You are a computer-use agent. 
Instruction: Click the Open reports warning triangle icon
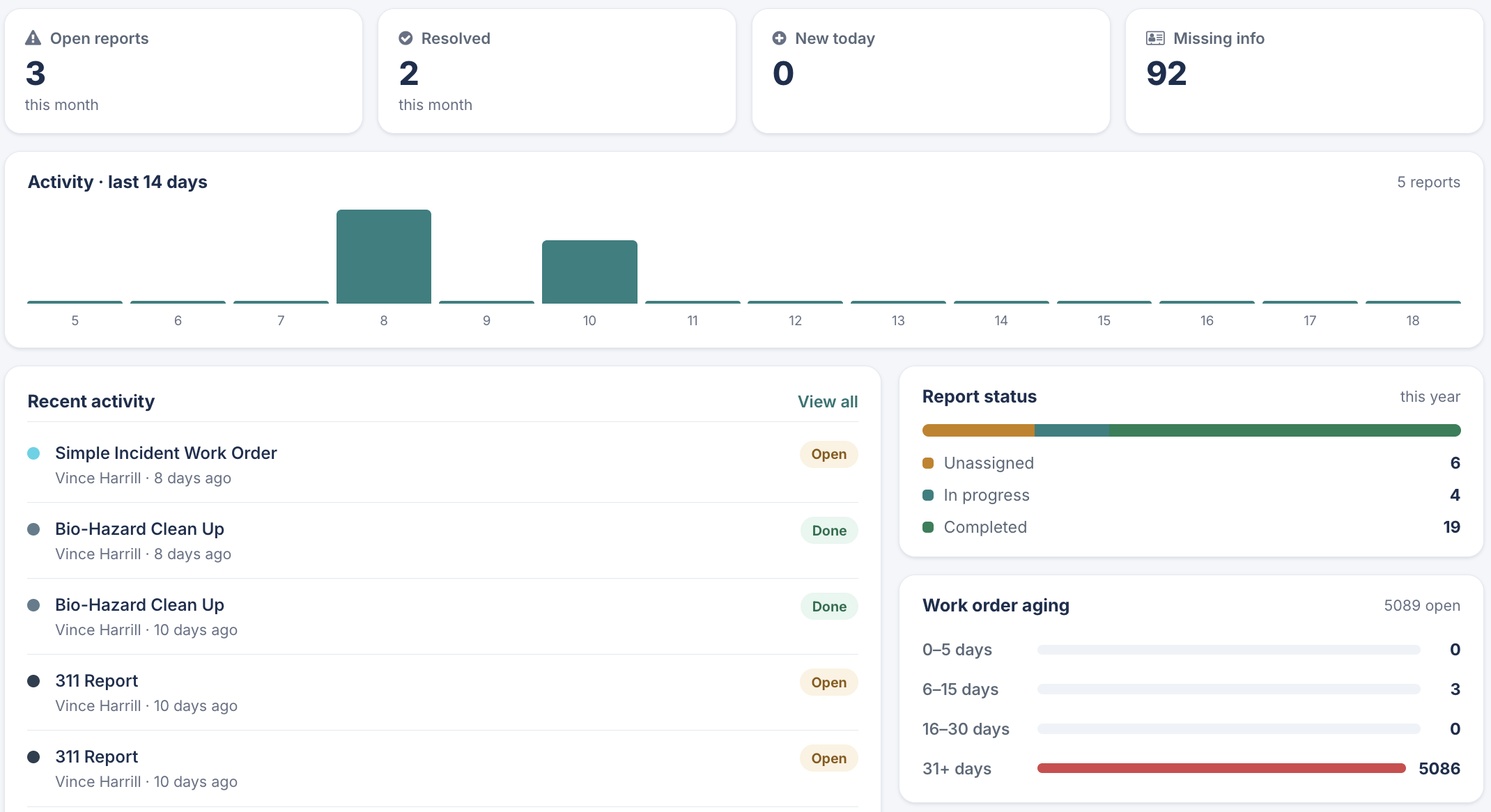[33, 38]
